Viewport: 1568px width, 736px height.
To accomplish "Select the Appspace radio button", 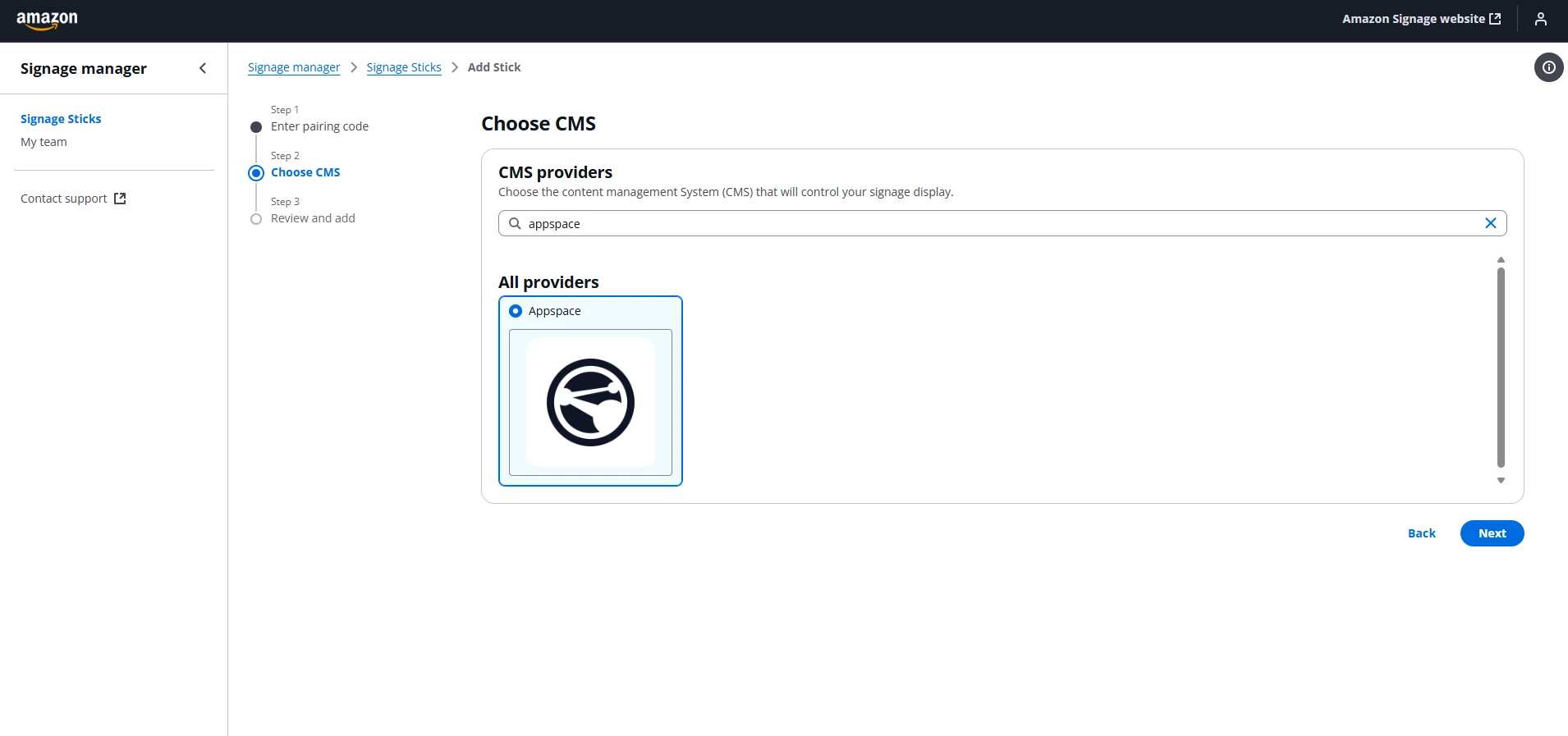I will click(516, 311).
